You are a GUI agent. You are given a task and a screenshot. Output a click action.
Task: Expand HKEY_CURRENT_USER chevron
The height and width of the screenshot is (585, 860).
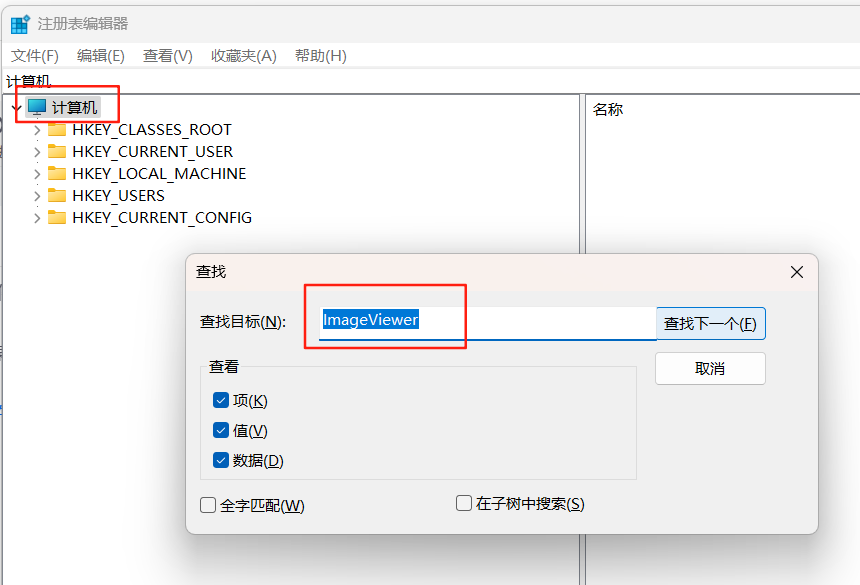point(37,152)
